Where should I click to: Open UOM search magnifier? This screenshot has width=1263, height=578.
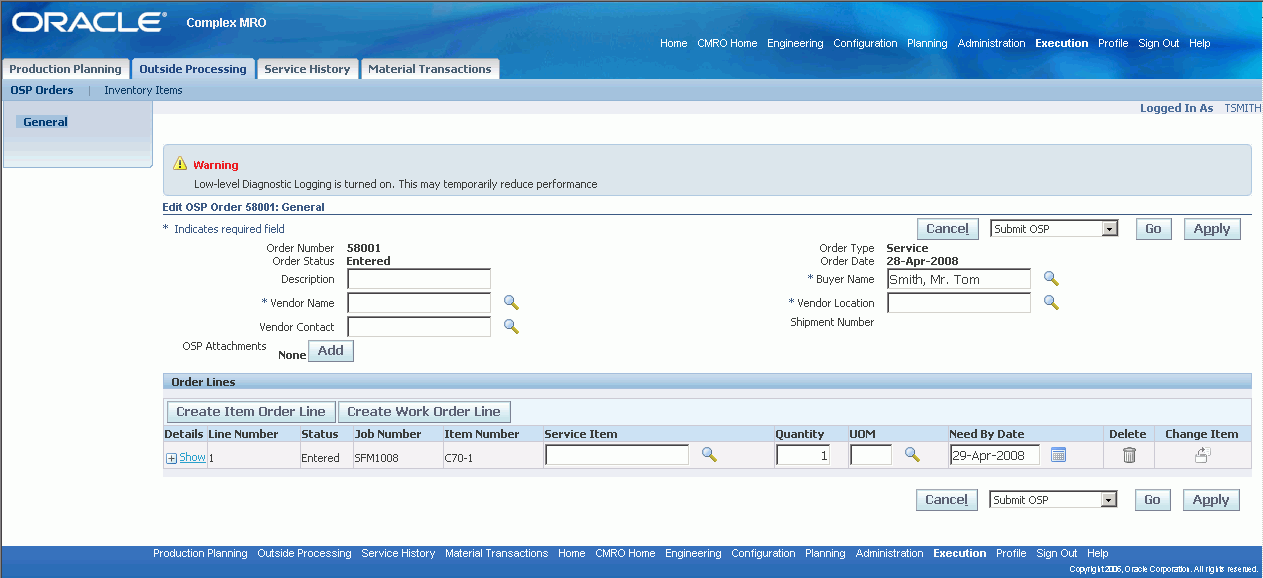point(912,454)
